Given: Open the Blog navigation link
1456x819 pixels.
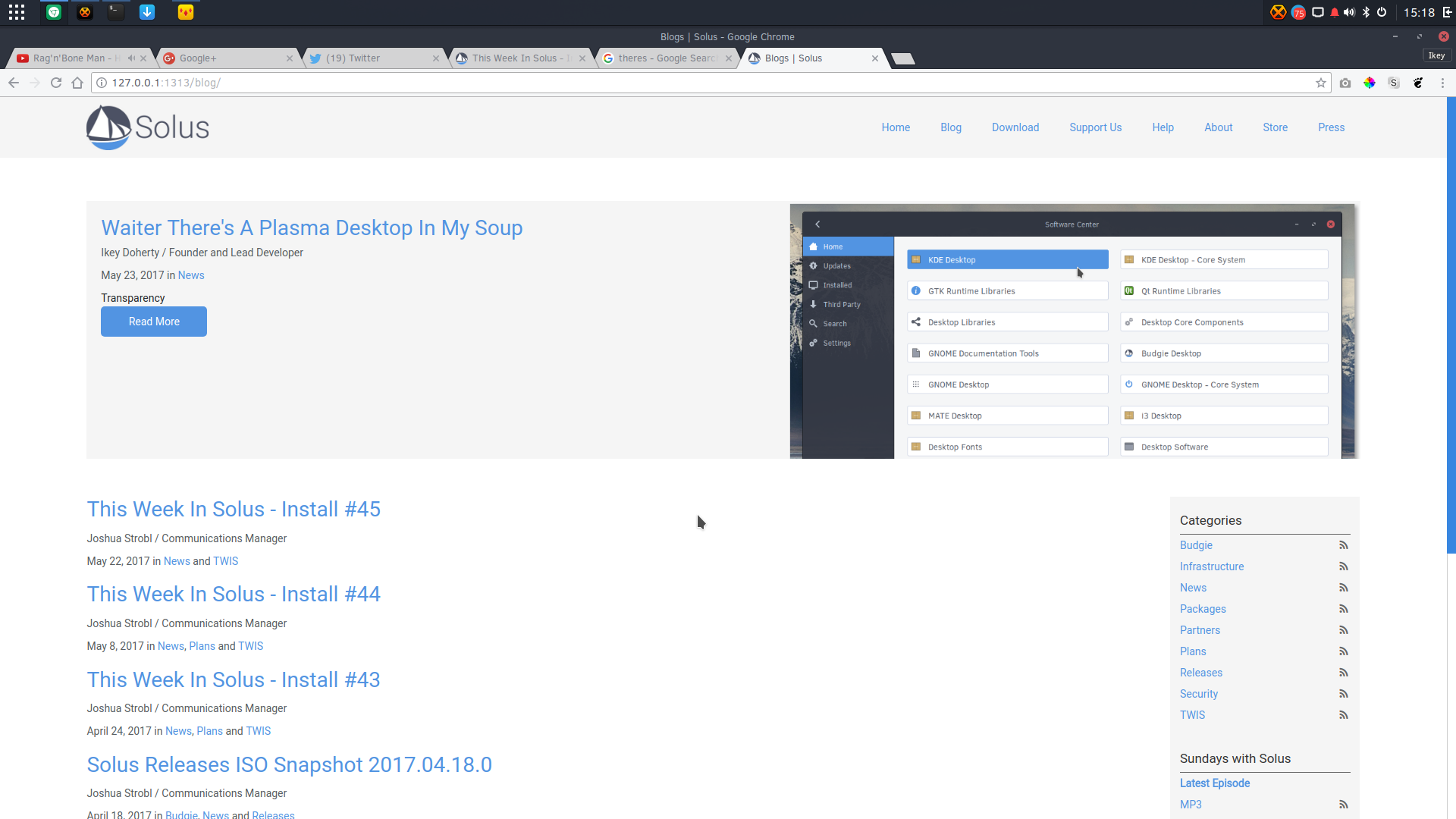Looking at the screenshot, I should point(951,127).
